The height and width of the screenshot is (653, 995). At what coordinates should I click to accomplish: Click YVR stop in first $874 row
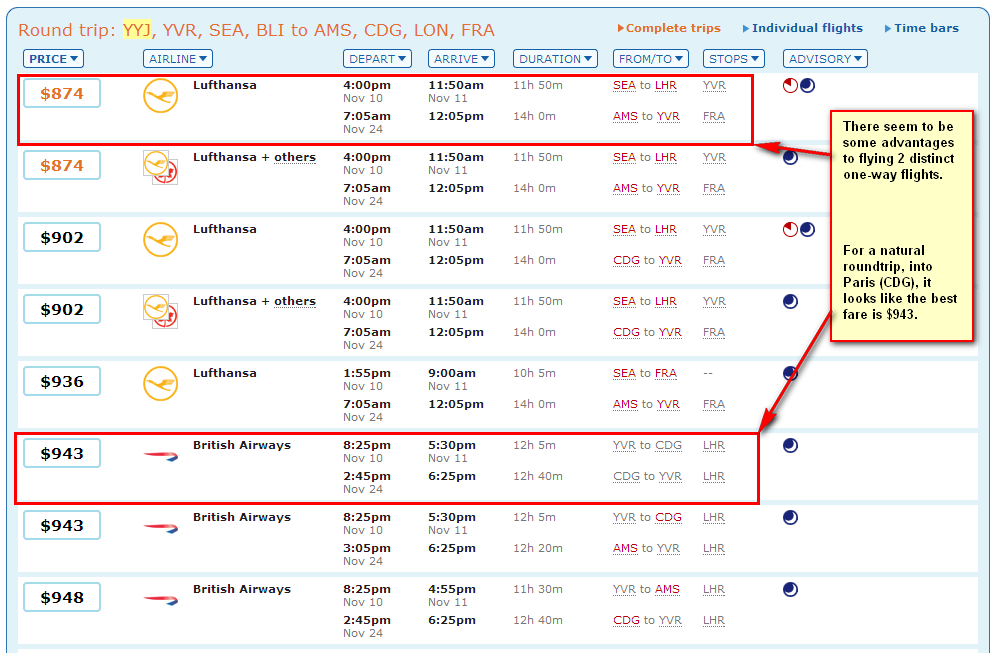(715, 86)
